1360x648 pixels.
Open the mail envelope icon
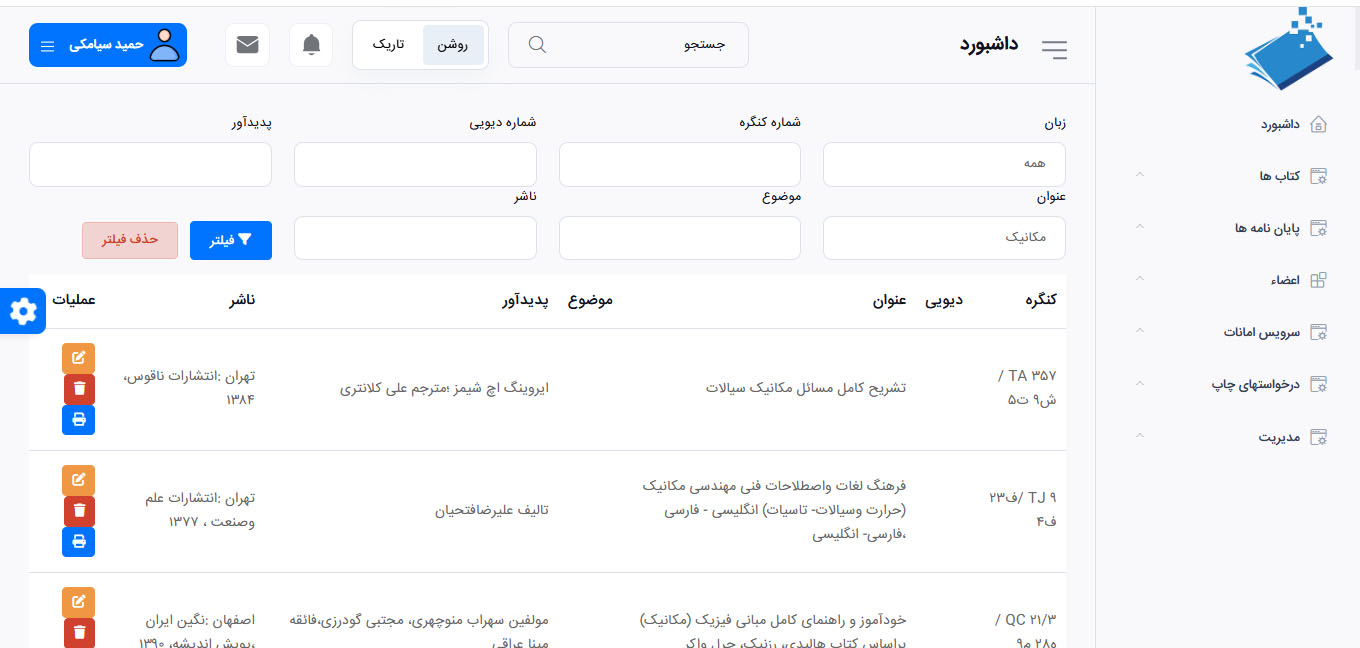247,45
